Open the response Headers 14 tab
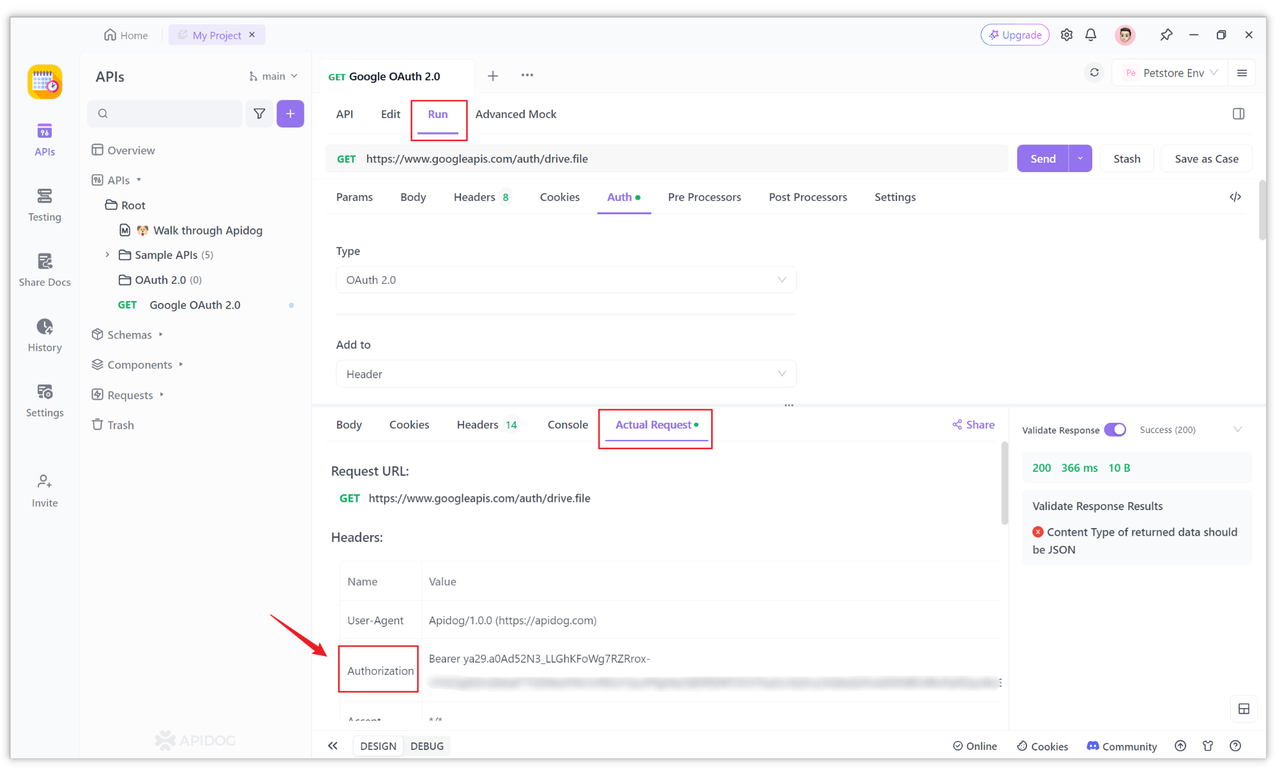1280x771 pixels. click(x=487, y=425)
